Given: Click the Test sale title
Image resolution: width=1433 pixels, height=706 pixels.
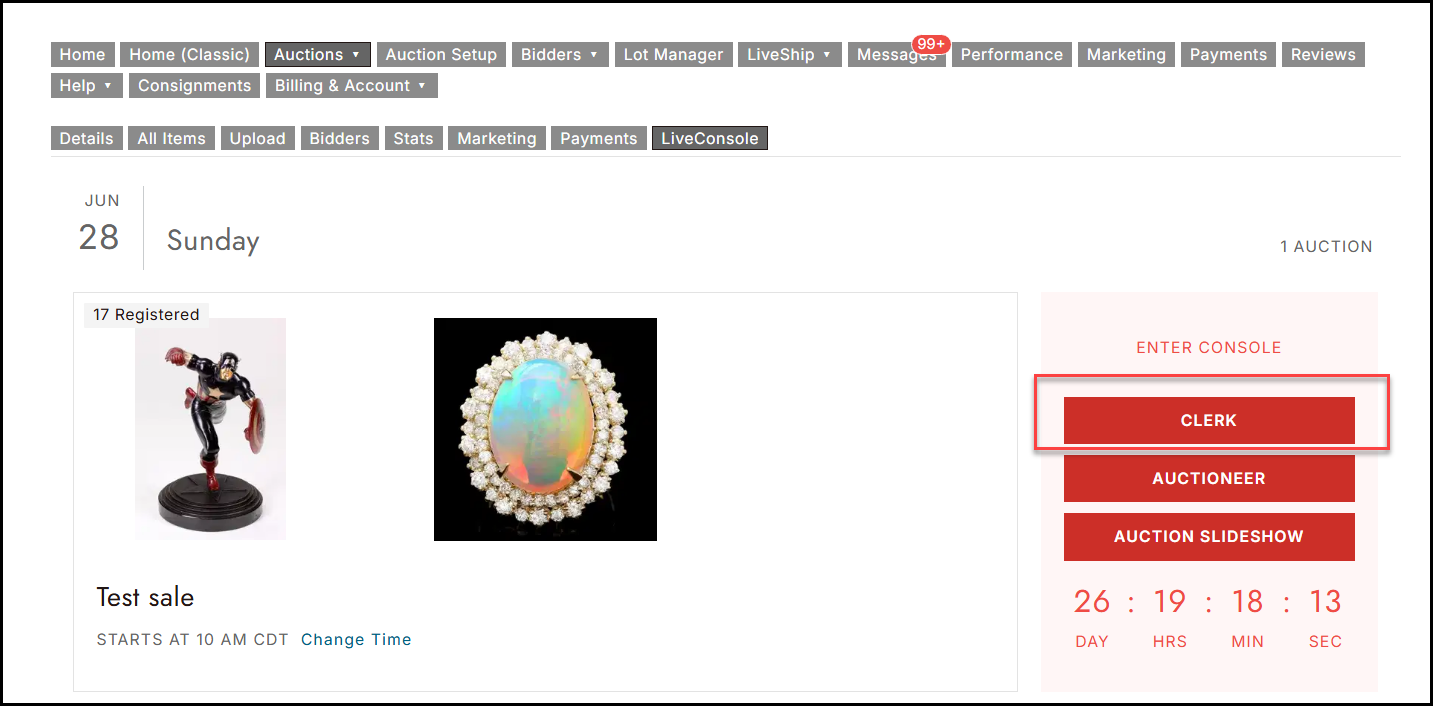Looking at the screenshot, I should pyautogui.click(x=145, y=597).
